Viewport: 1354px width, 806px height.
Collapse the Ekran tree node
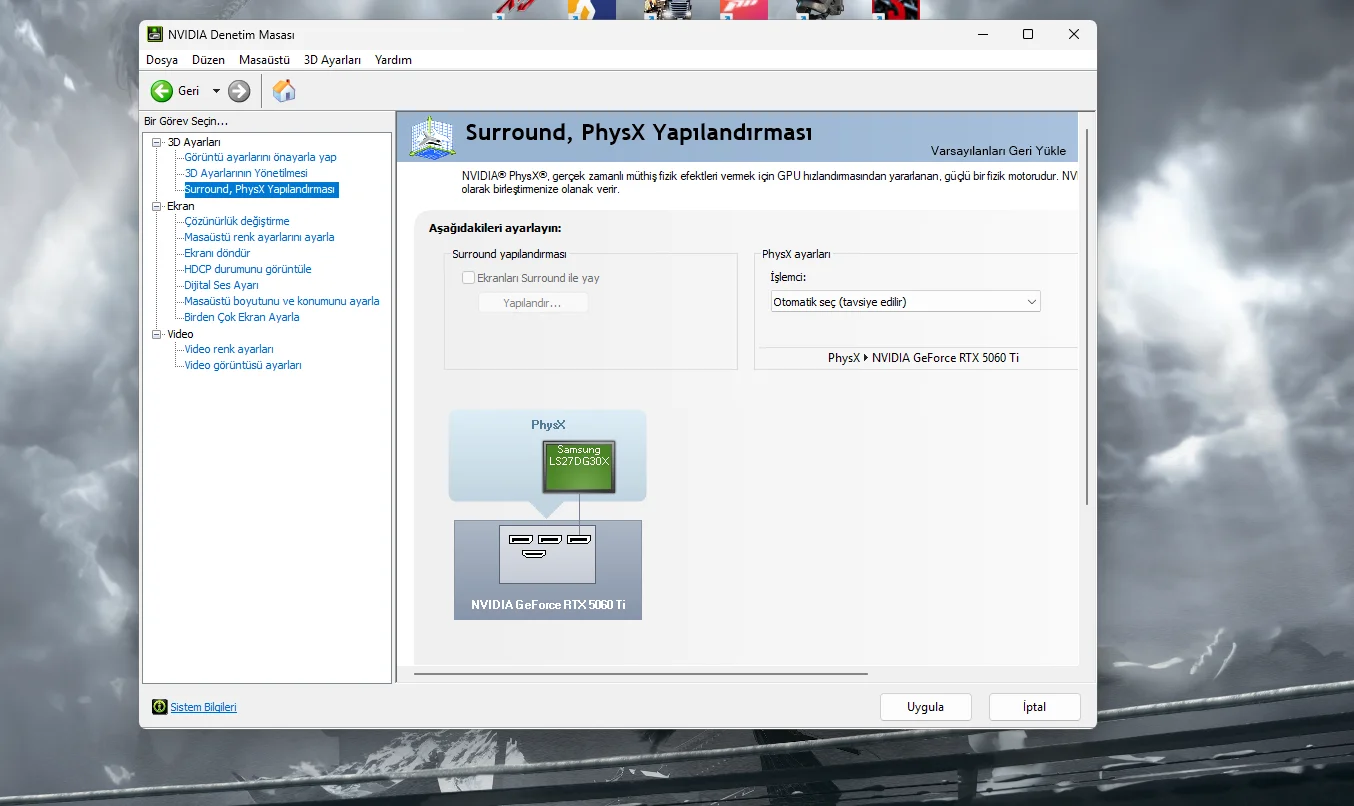[x=157, y=206]
